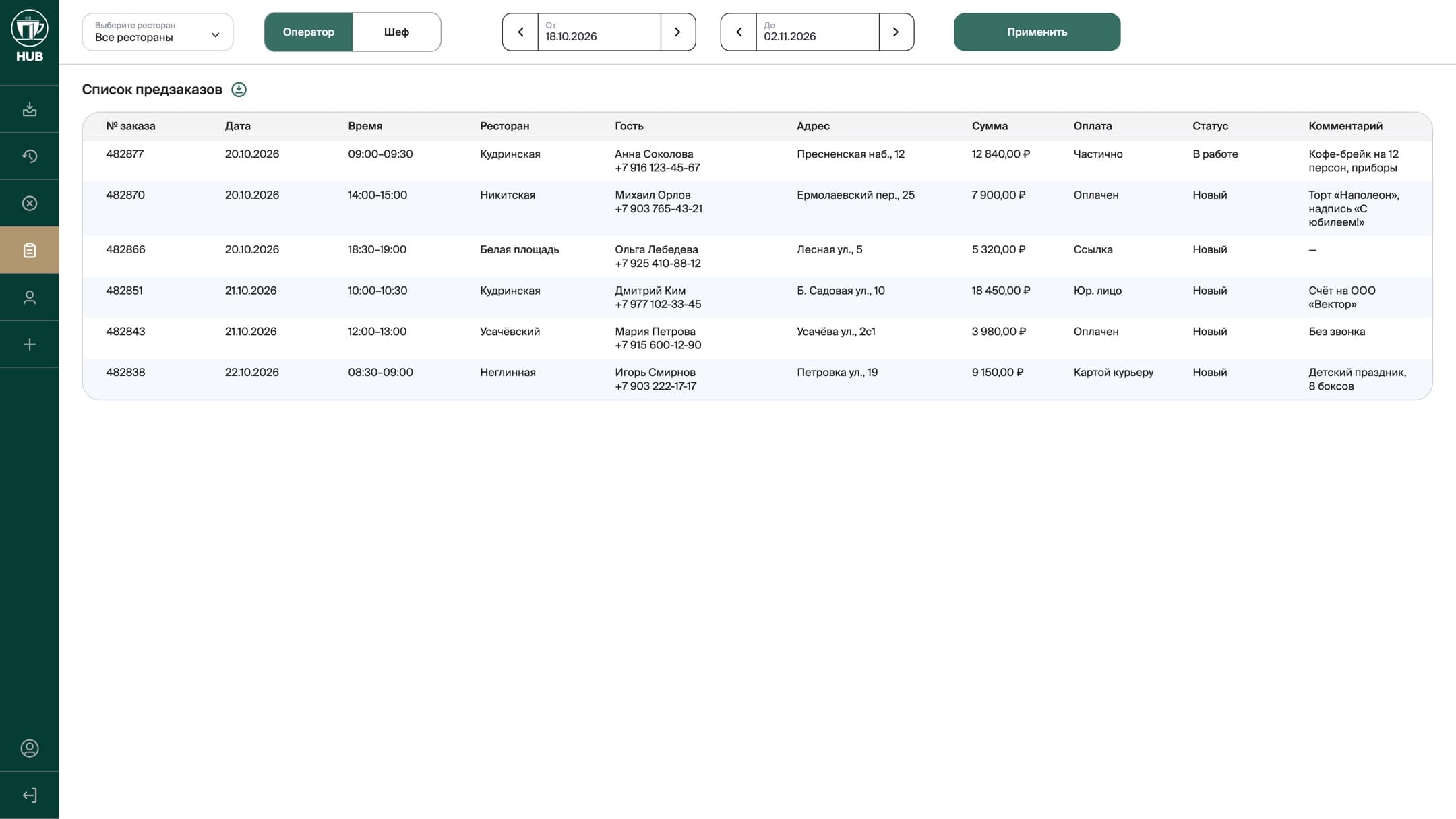Click the '№ заказа' column header
1456x819 pixels.
pos(131,126)
